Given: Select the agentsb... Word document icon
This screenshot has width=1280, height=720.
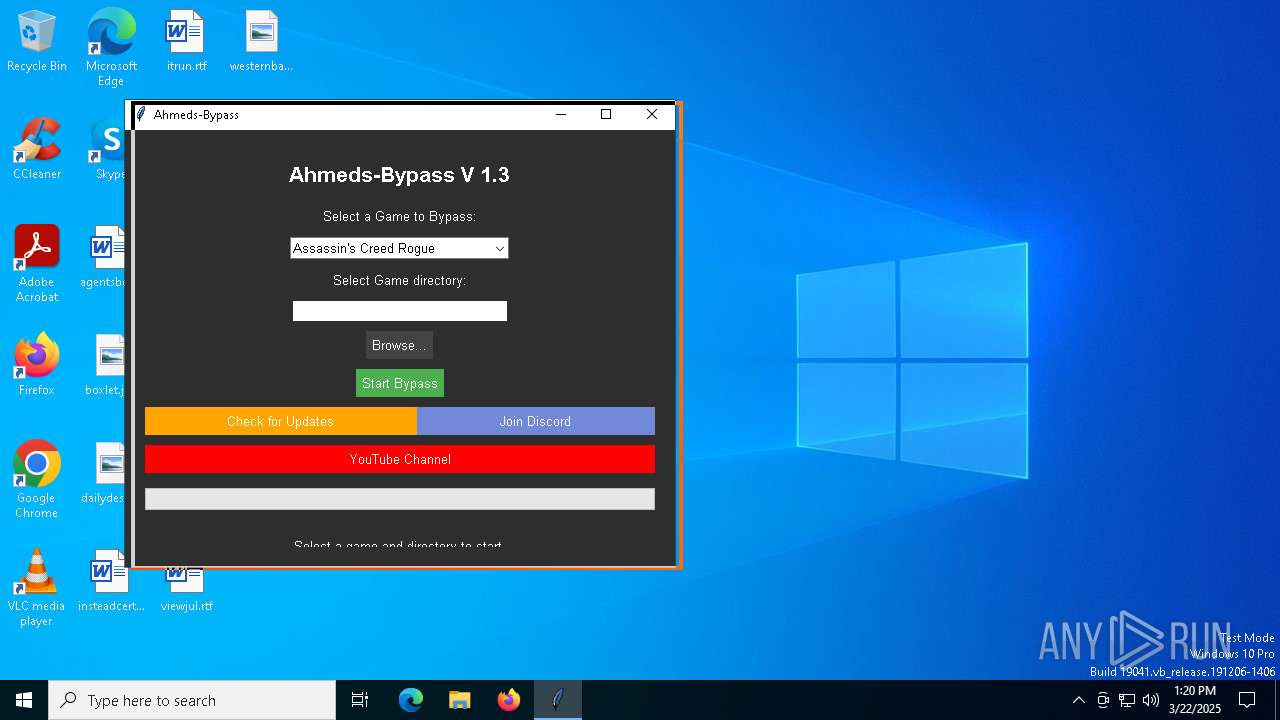Looking at the screenshot, I should point(105,257).
